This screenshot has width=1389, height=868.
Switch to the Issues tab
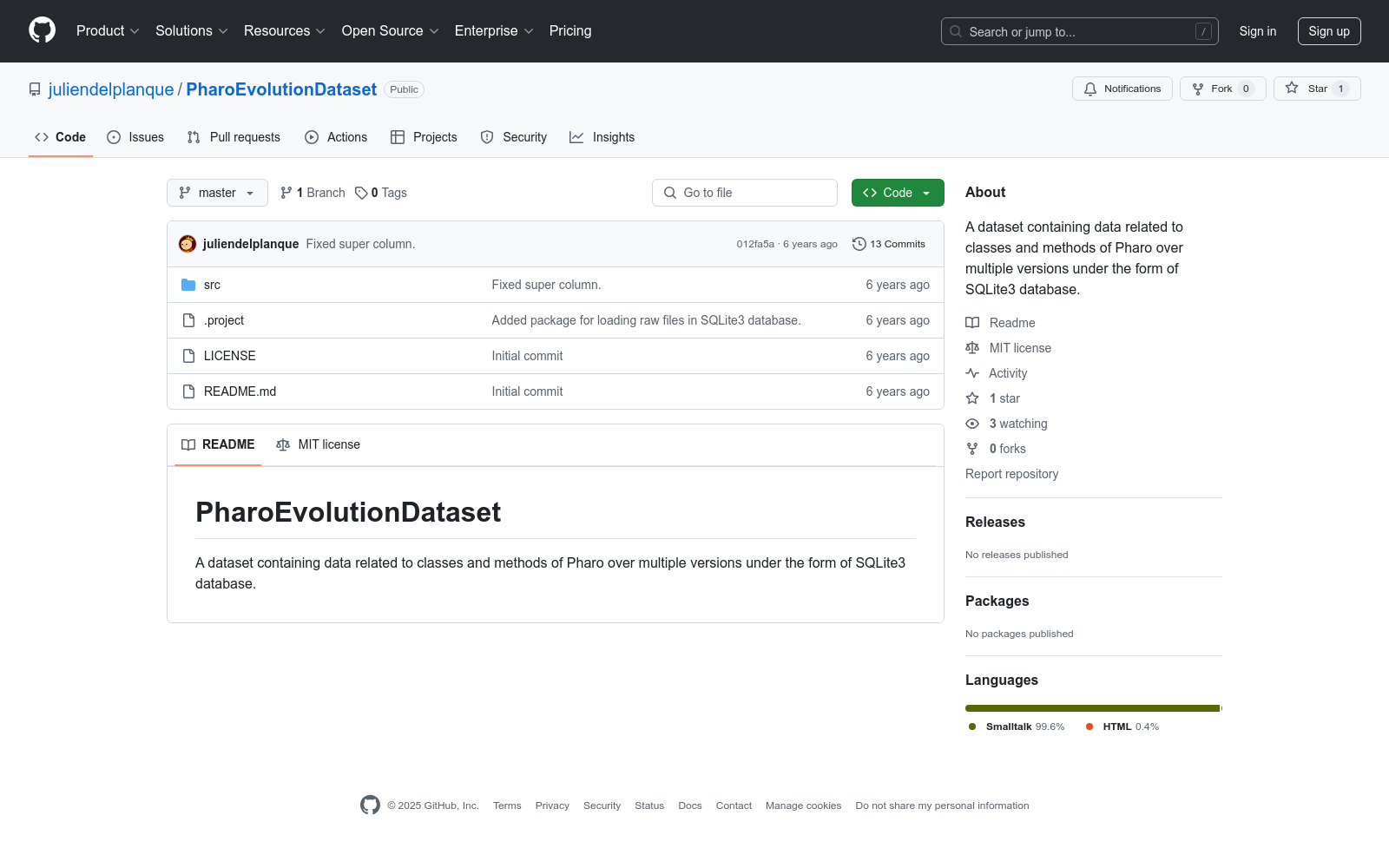pyautogui.click(x=135, y=137)
